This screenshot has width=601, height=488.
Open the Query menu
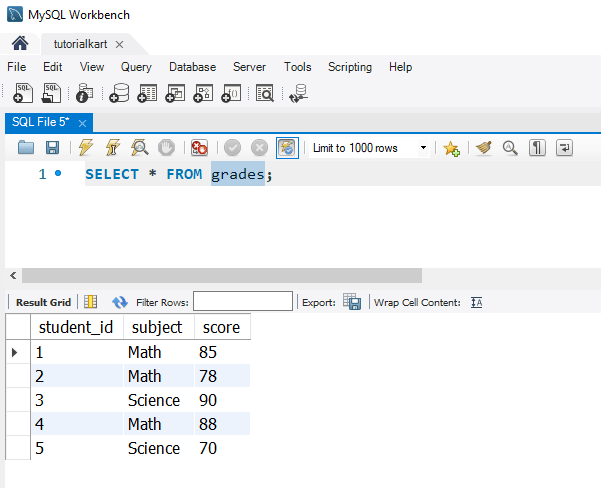click(x=136, y=67)
